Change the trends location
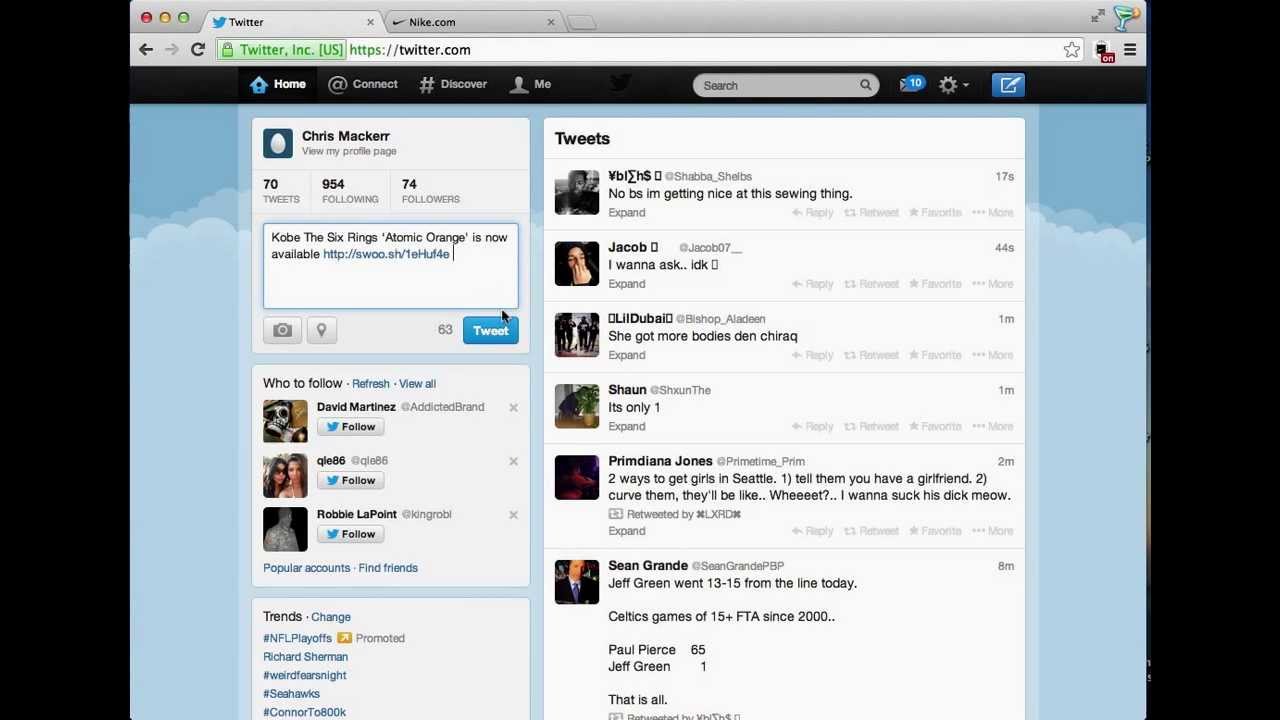Image resolution: width=1280 pixels, height=720 pixels. 330,617
